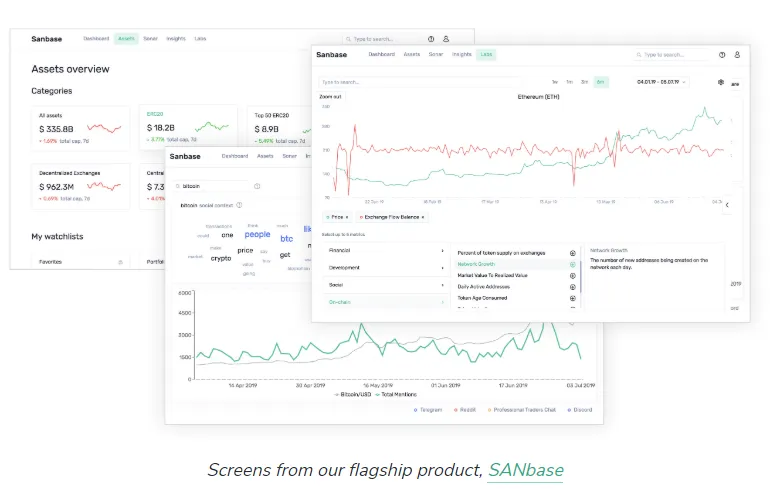
Task: Select the 1w time range
Action: pos(555,82)
